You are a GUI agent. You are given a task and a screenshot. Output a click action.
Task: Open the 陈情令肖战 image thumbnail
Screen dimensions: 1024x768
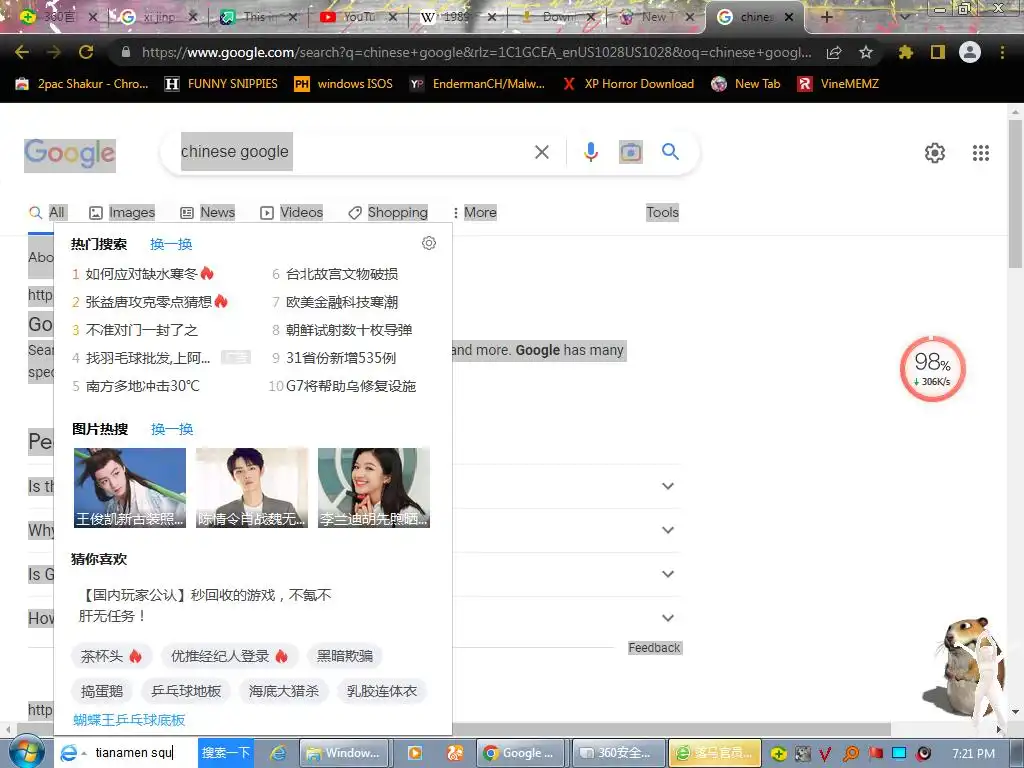[x=251, y=488]
